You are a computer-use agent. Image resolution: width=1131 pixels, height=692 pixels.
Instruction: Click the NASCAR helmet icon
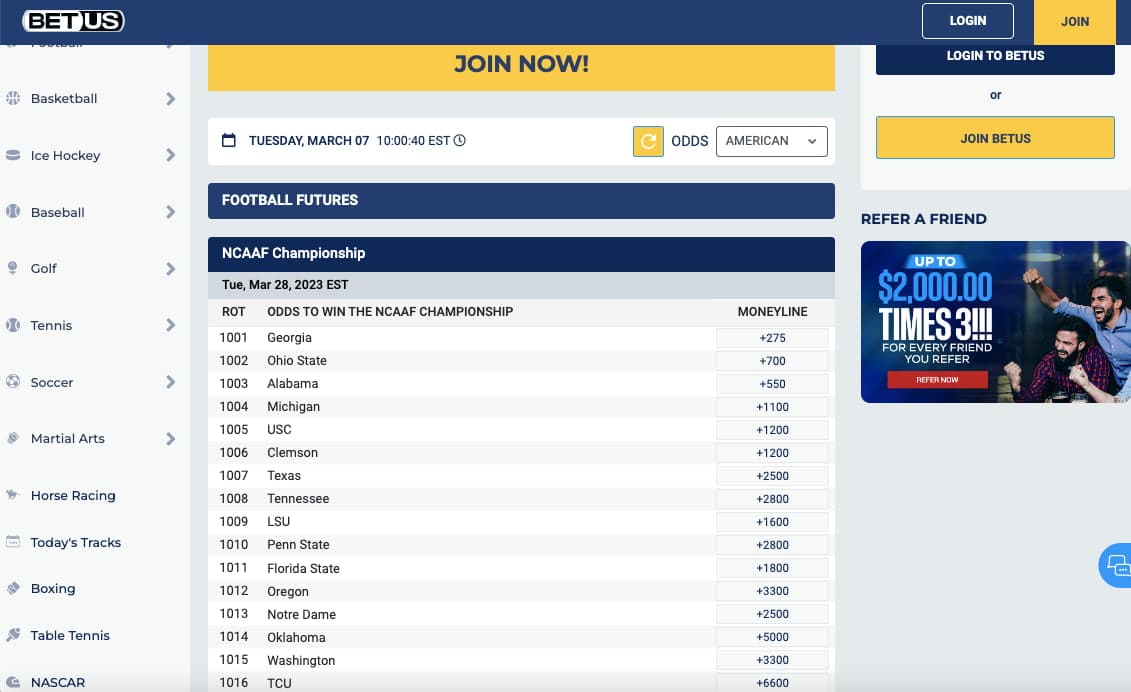[13, 682]
